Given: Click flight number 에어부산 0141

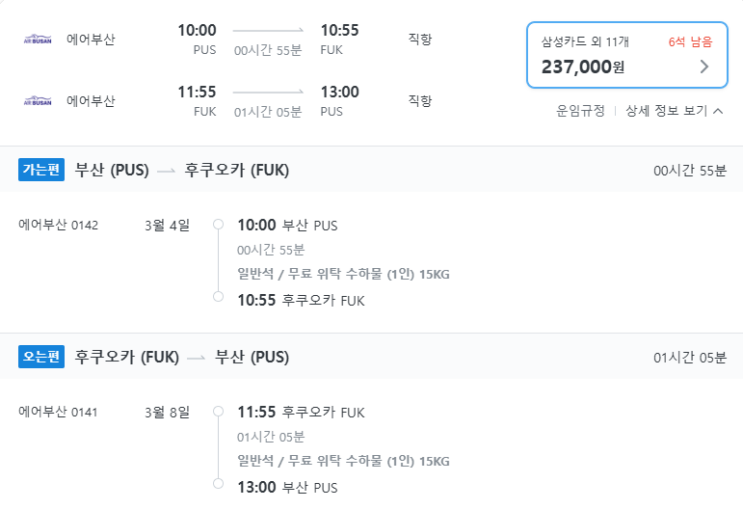Looking at the screenshot, I should click(59, 411).
